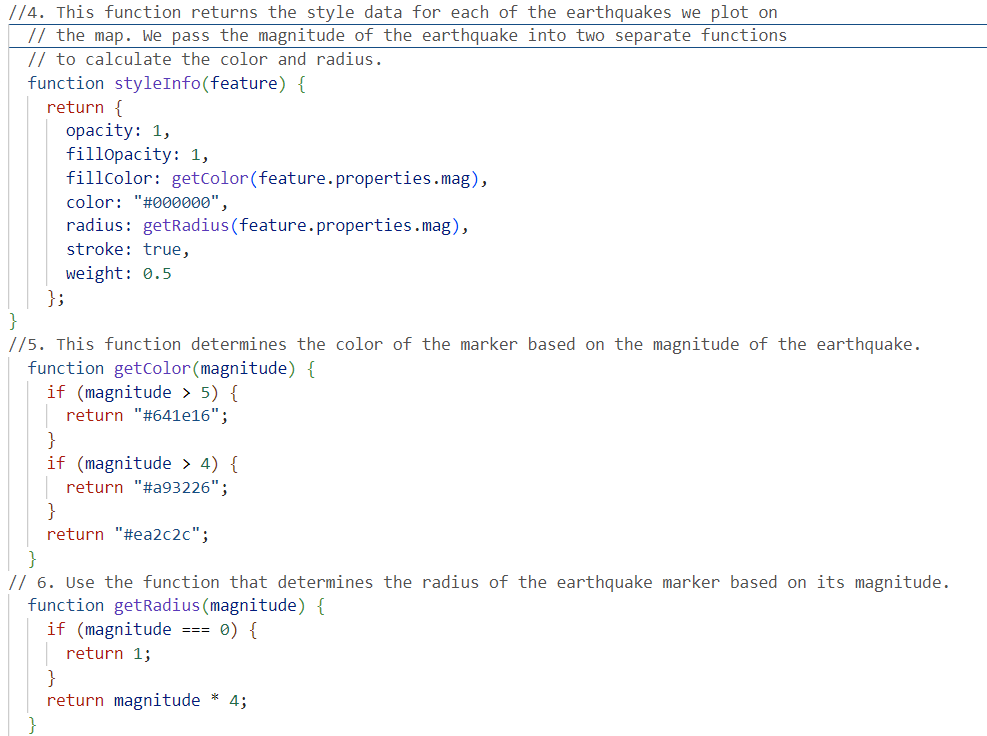
Task: Click the "#ea2c2c" return string
Action: tap(157, 535)
